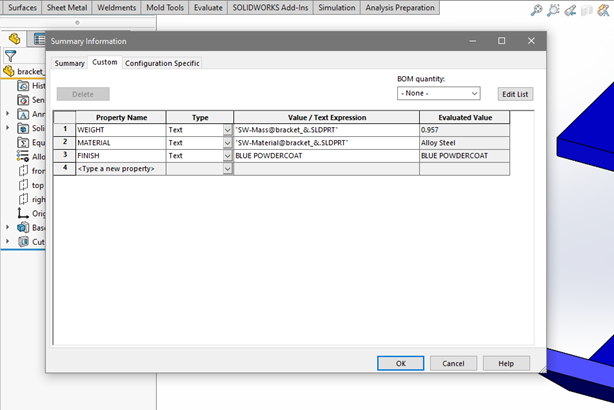Select the Solid Bodies folder icon

tap(23, 128)
